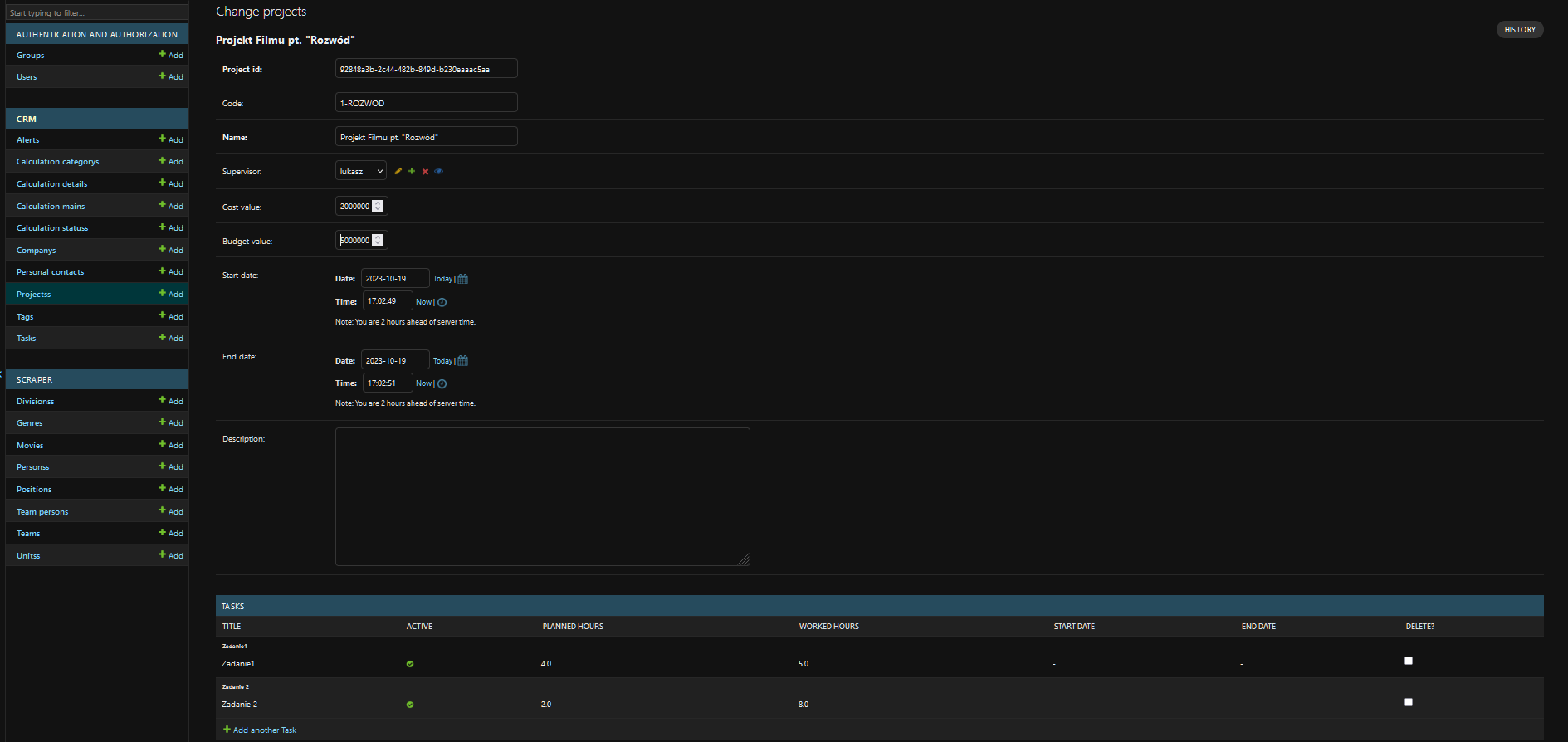Click the Description textarea resize handle
This screenshot has height=742, width=1568.
pos(744,559)
